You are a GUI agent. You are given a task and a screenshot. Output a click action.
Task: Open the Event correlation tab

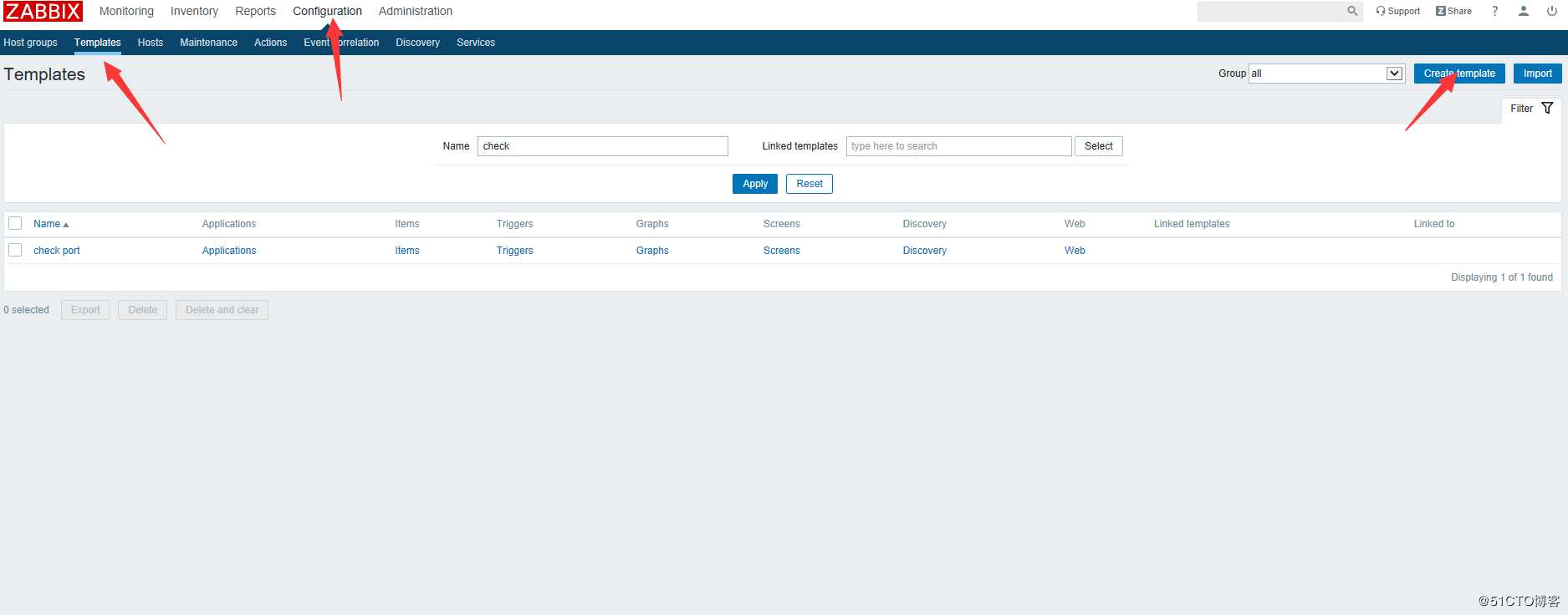341,43
